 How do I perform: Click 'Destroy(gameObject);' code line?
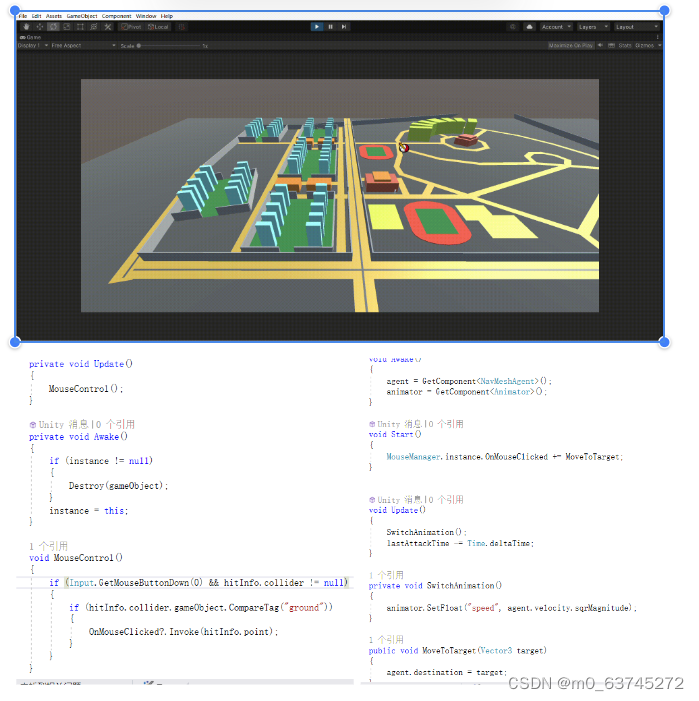coord(118,486)
